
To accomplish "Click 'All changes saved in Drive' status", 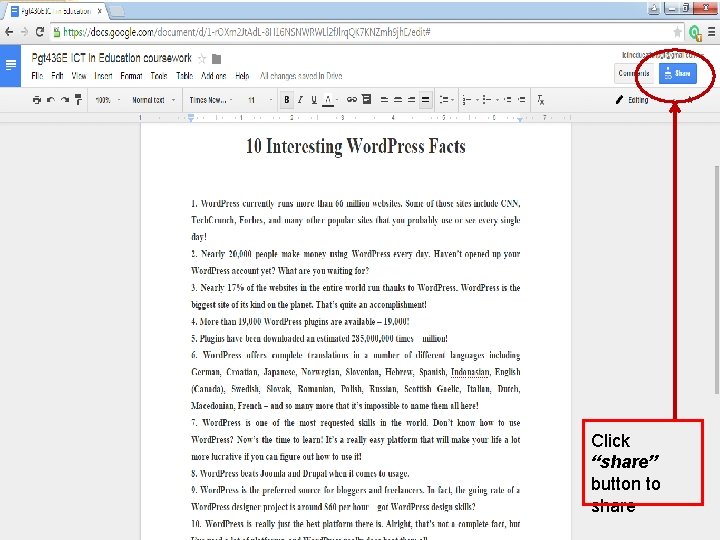I will tap(301, 76).
